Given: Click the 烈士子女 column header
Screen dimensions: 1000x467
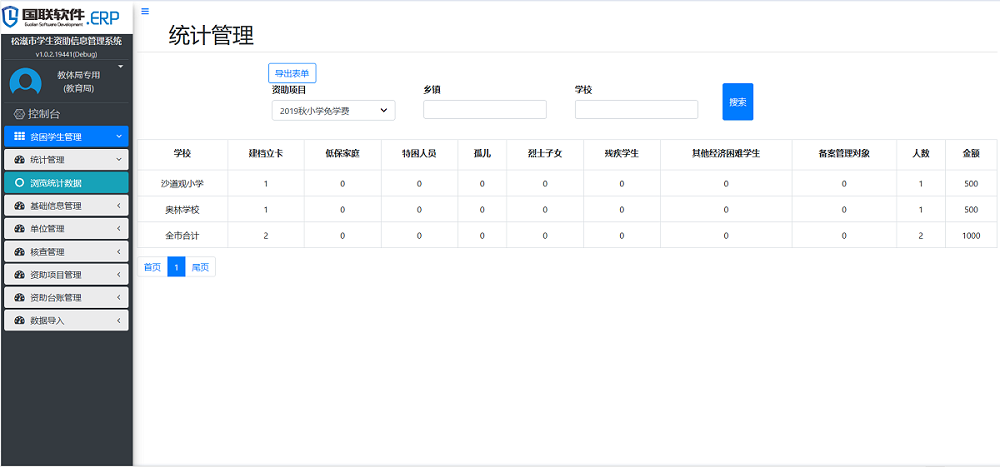Looking at the screenshot, I should coord(545,154).
